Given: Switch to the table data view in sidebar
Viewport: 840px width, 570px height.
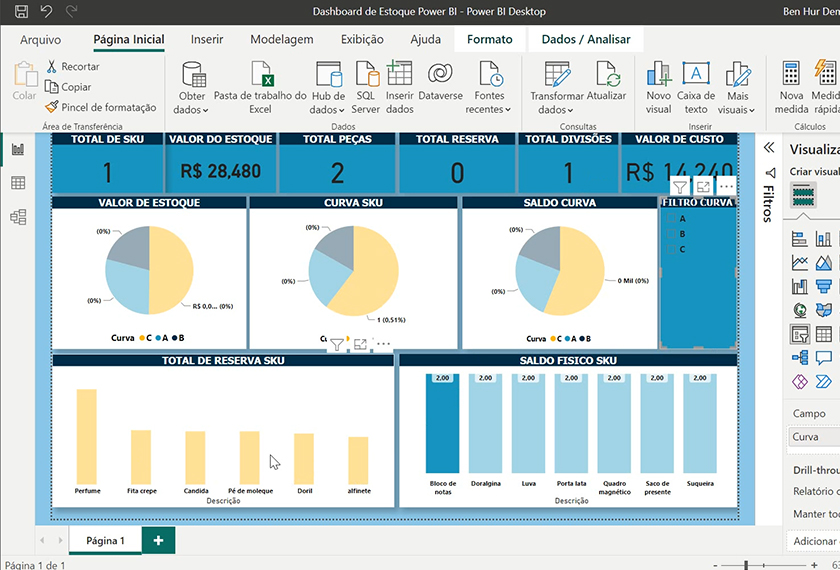Looking at the screenshot, I should pyautogui.click(x=18, y=183).
